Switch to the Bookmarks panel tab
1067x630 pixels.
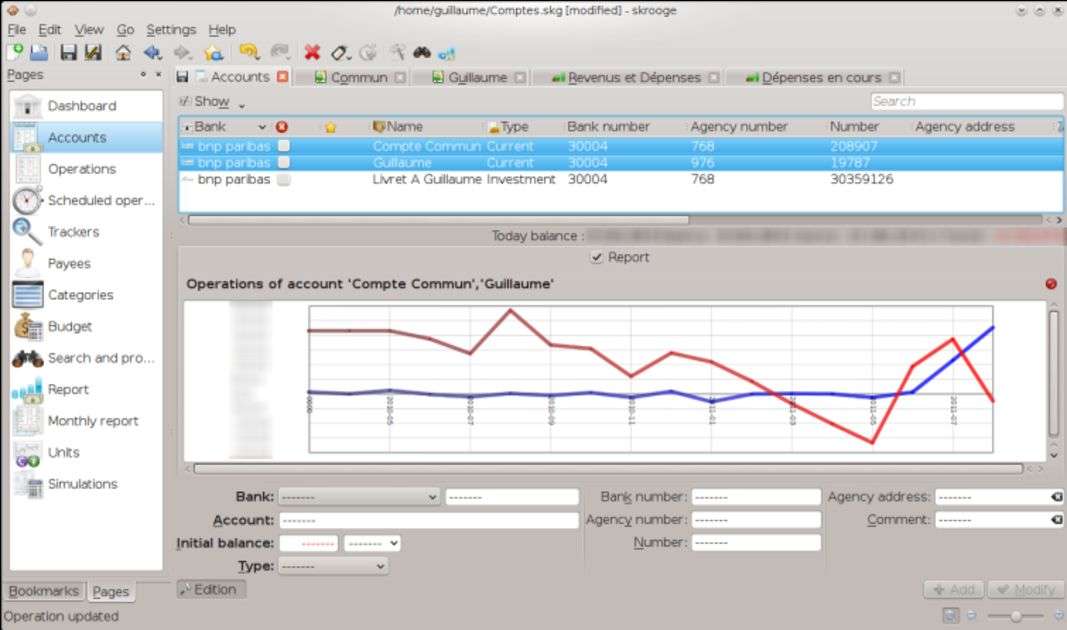[x=44, y=591]
